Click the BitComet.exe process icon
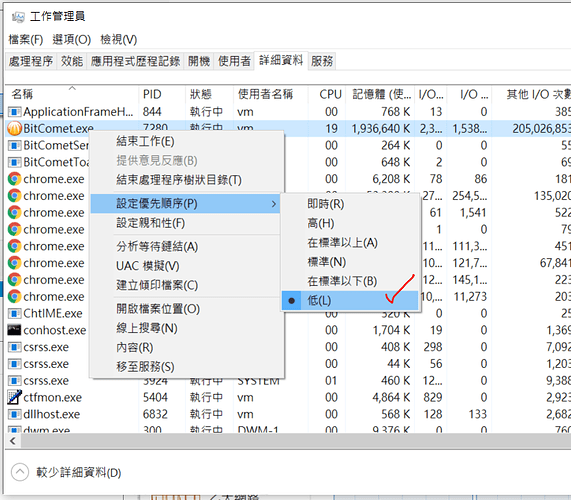571x500 pixels. [x=15, y=129]
